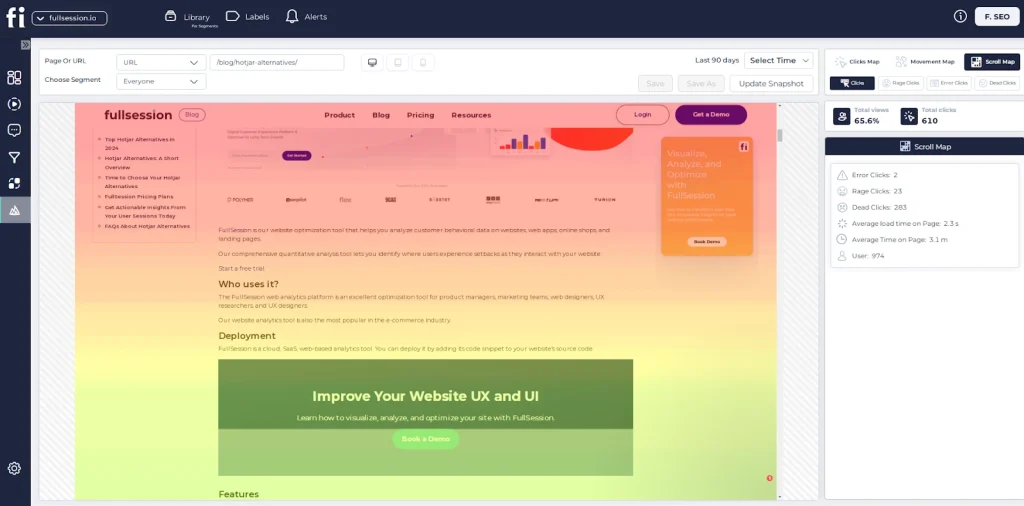The image size is (1024, 506).
Task: Open the funnel icon in sidebar
Action: [x=14, y=157]
